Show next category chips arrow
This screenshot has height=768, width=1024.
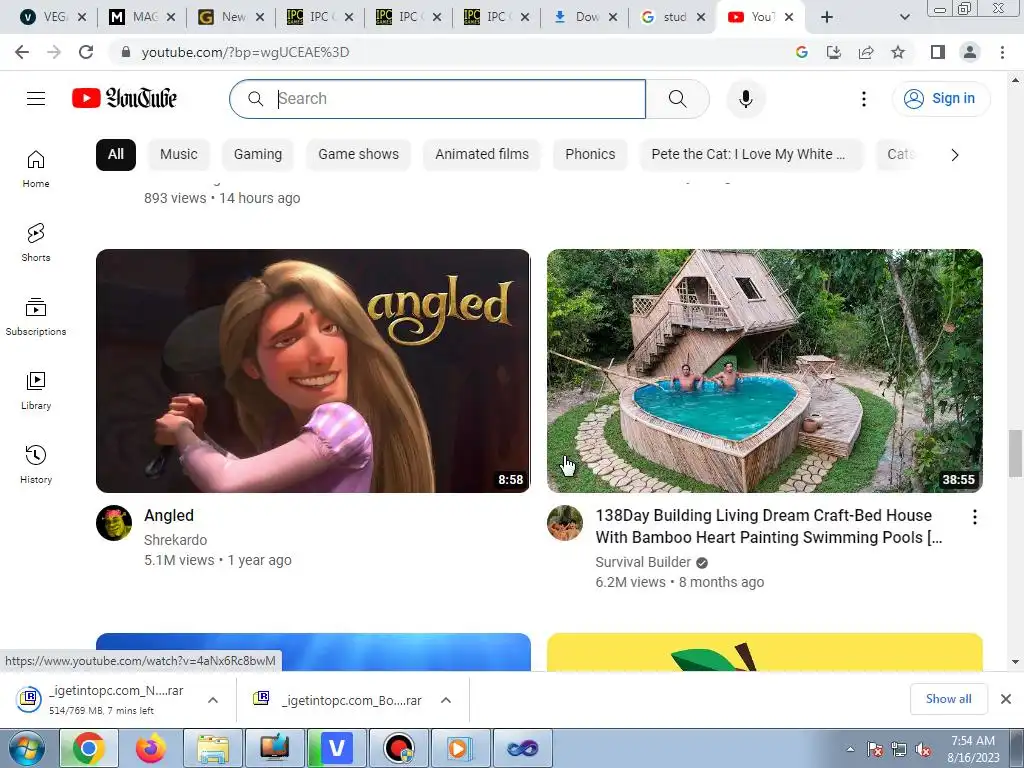[x=955, y=155]
